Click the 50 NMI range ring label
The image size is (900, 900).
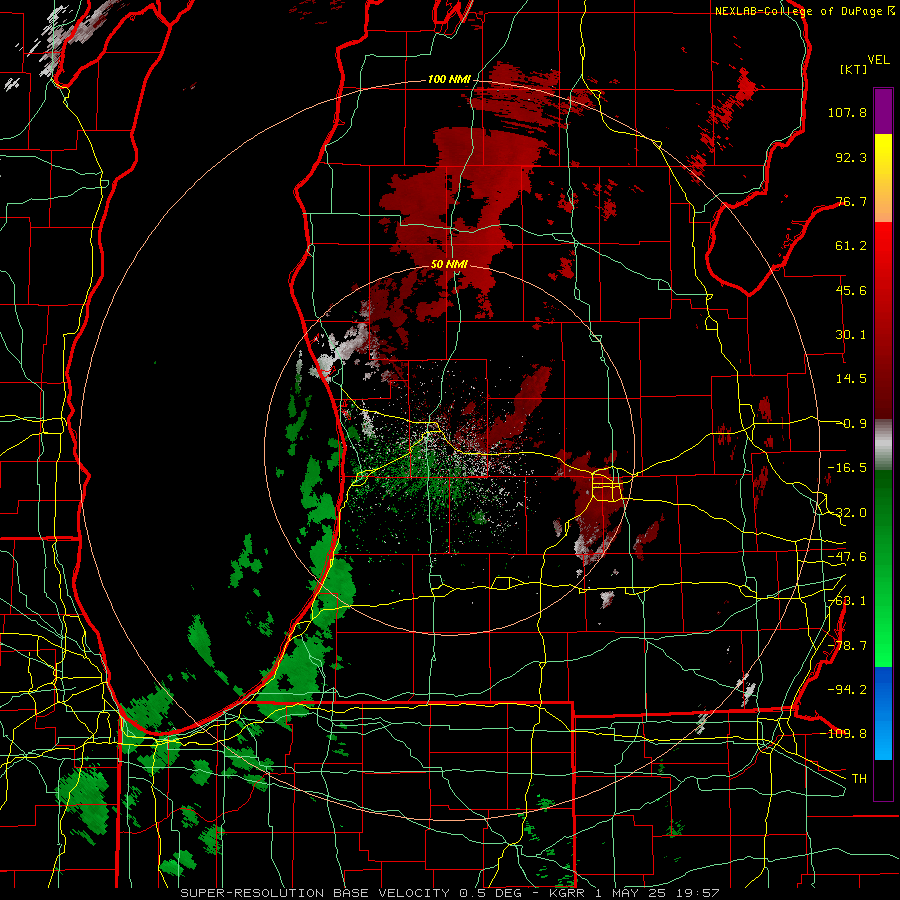point(449,265)
